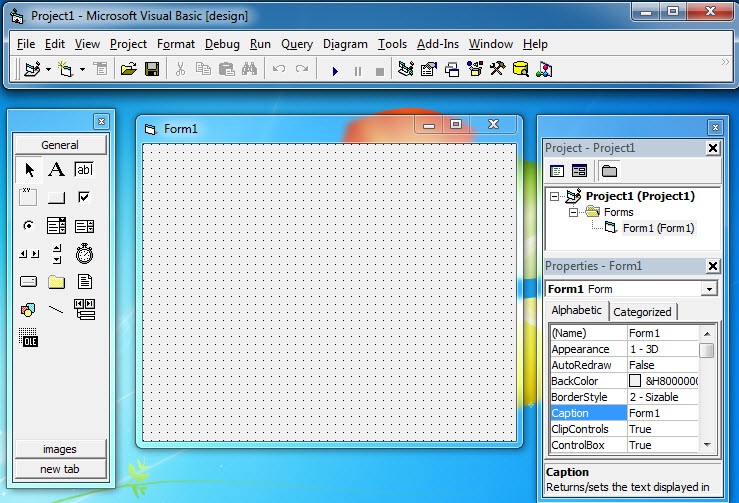This screenshot has height=503, width=739.
Task: Click View Code icon in Project panel
Action: [x=557, y=171]
